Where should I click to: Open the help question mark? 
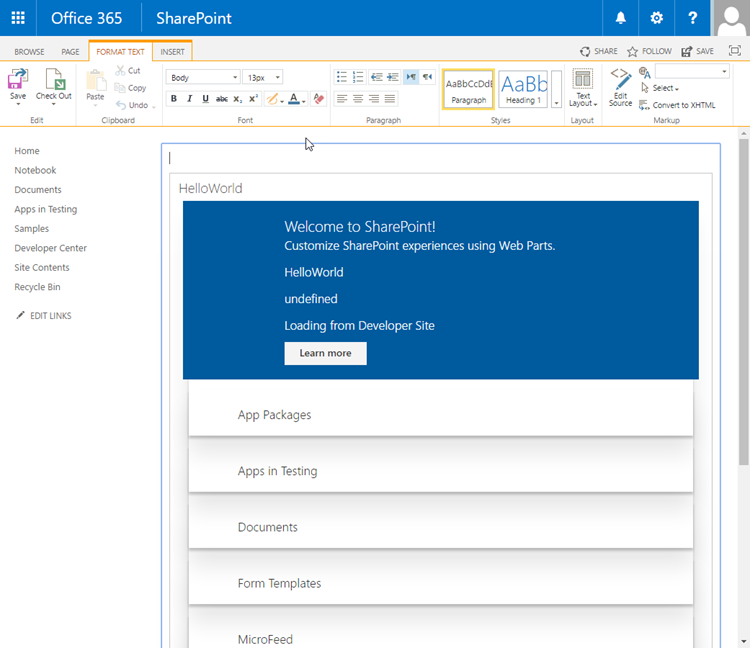tap(692, 18)
